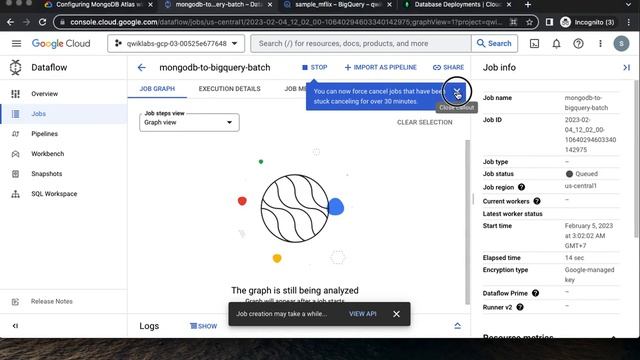The width and height of the screenshot is (640, 360).
Task: Activate Cloud Shell terminal icon
Action: (x=534, y=43)
